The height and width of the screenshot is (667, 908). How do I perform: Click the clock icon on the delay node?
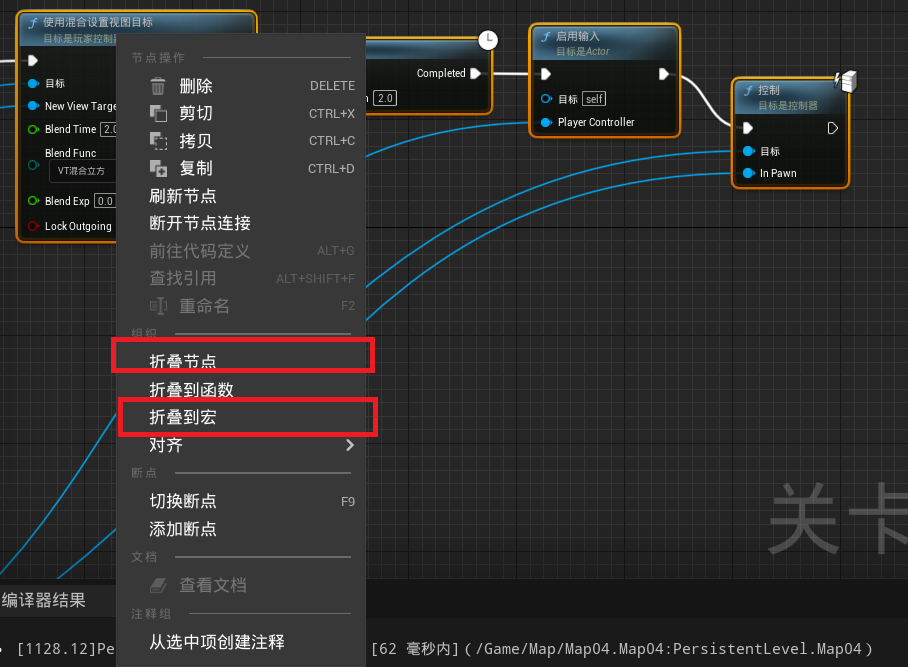(488, 40)
